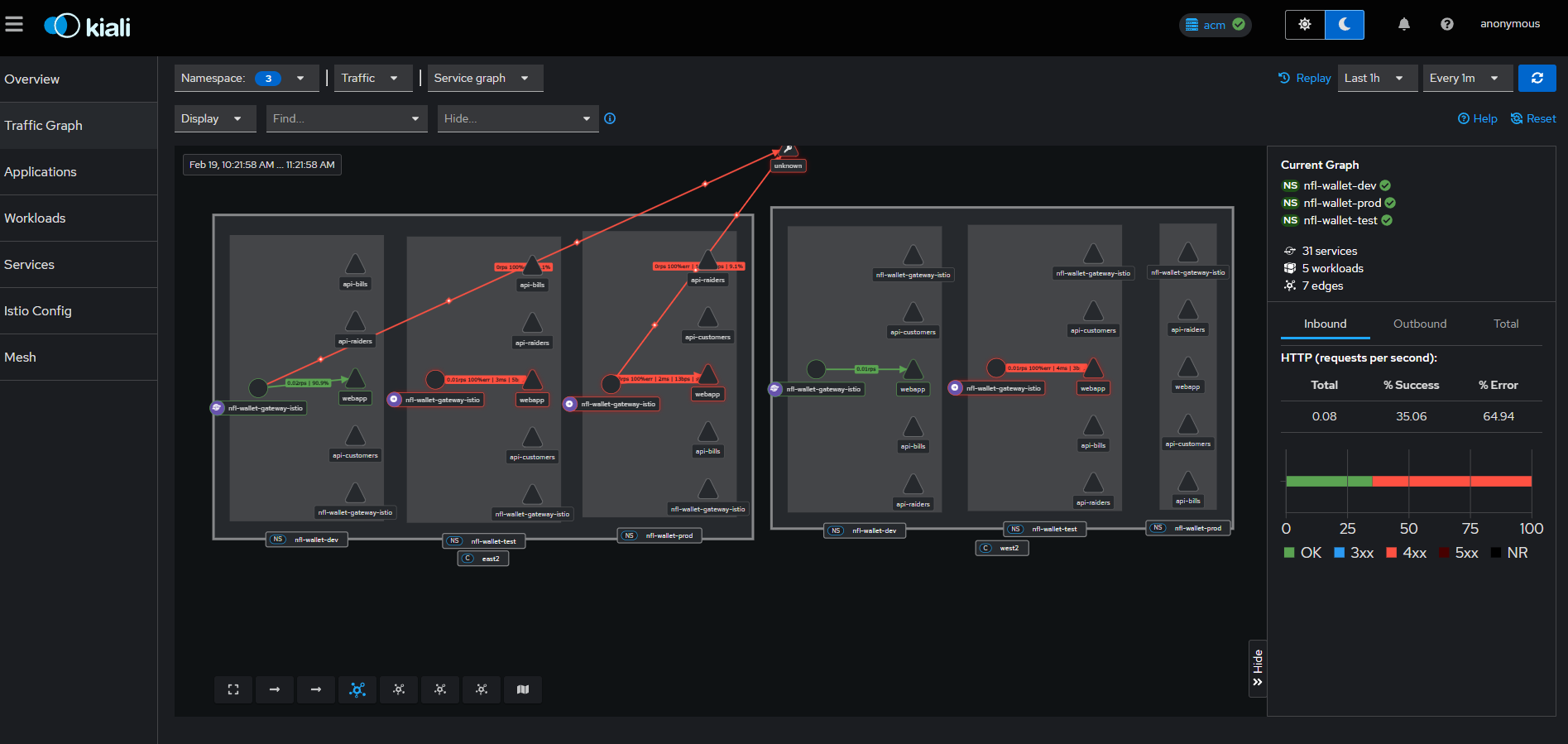Open the Namespace dropdown
This screenshot has width=1568, height=744.
pyautogui.click(x=246, y=78)
